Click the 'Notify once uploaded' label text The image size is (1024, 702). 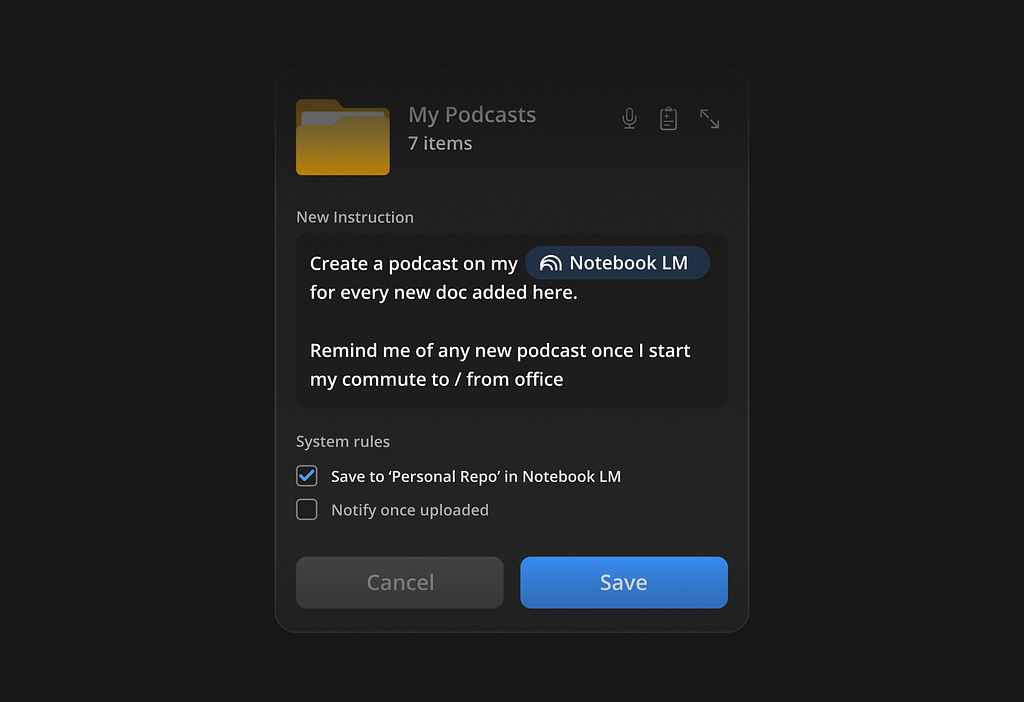pos(409,510)
